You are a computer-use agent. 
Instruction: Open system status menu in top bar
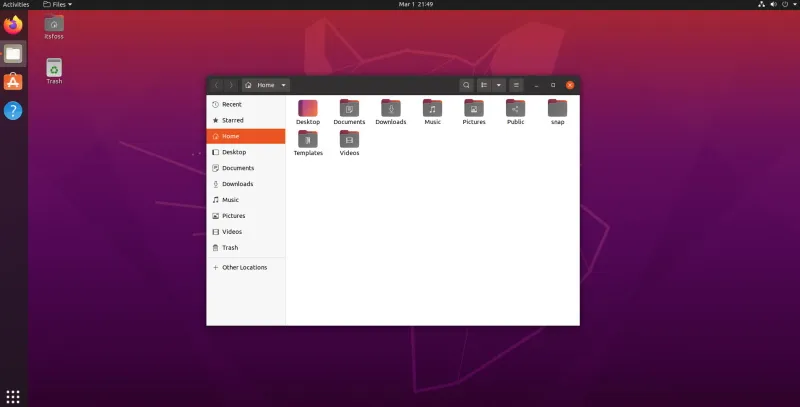tap(776, 4)
